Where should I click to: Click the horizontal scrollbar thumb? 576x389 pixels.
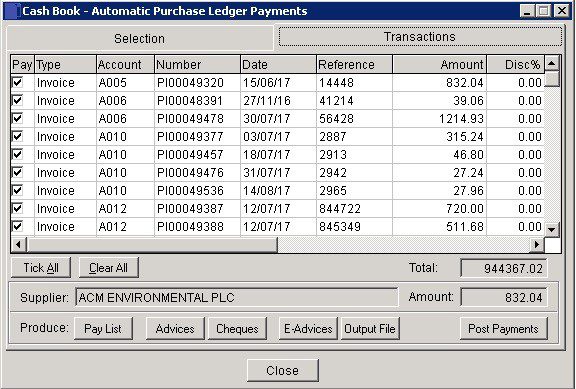(x=152, y=244)
